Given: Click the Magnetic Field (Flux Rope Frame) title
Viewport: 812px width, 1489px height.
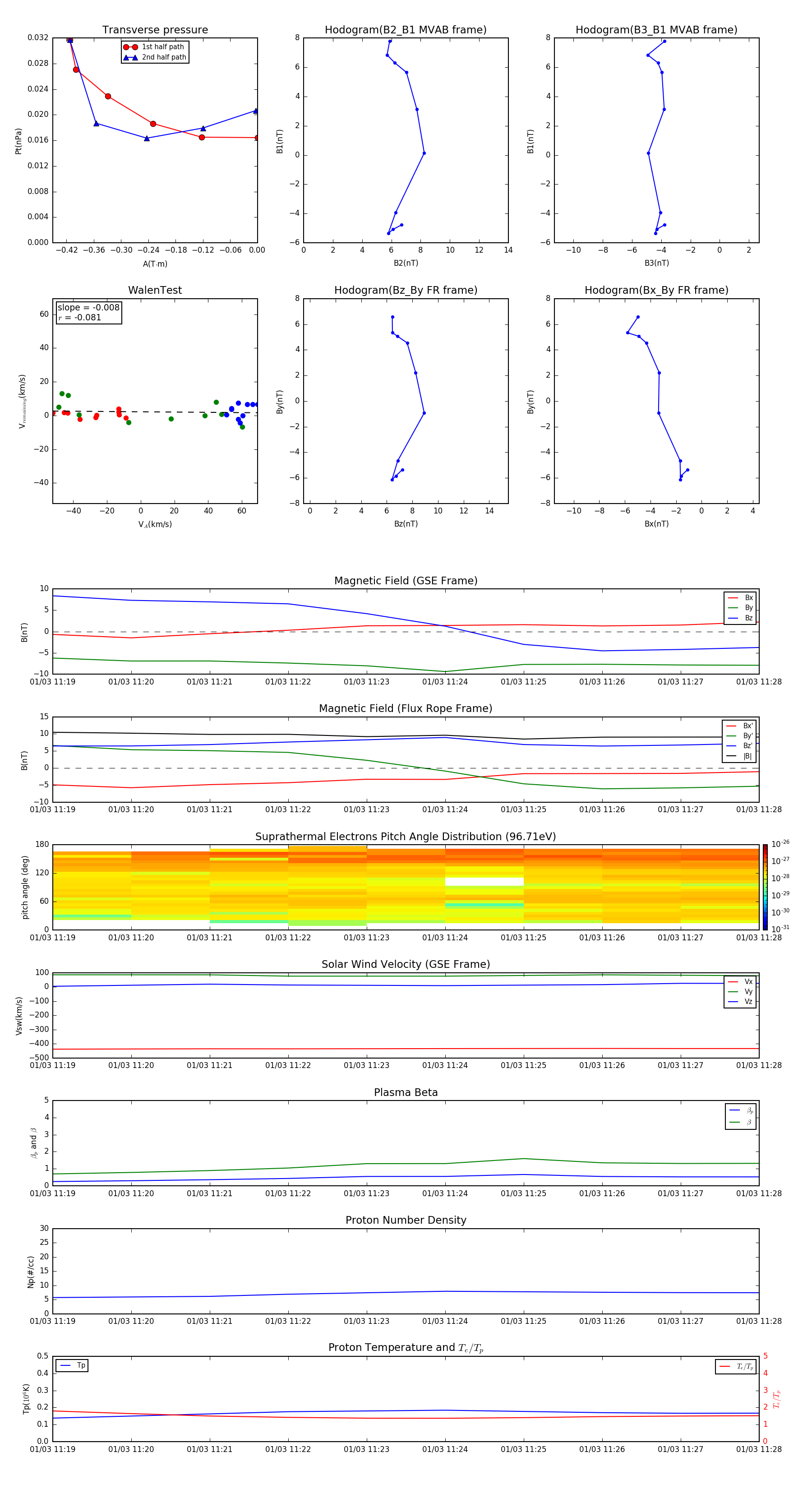Looking at the screenshot, I should pos(406,709).
